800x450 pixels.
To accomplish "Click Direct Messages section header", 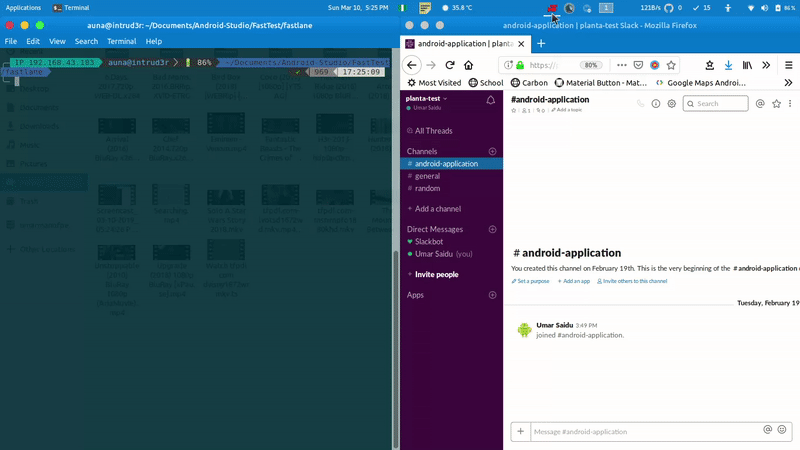I will point(435,229).
